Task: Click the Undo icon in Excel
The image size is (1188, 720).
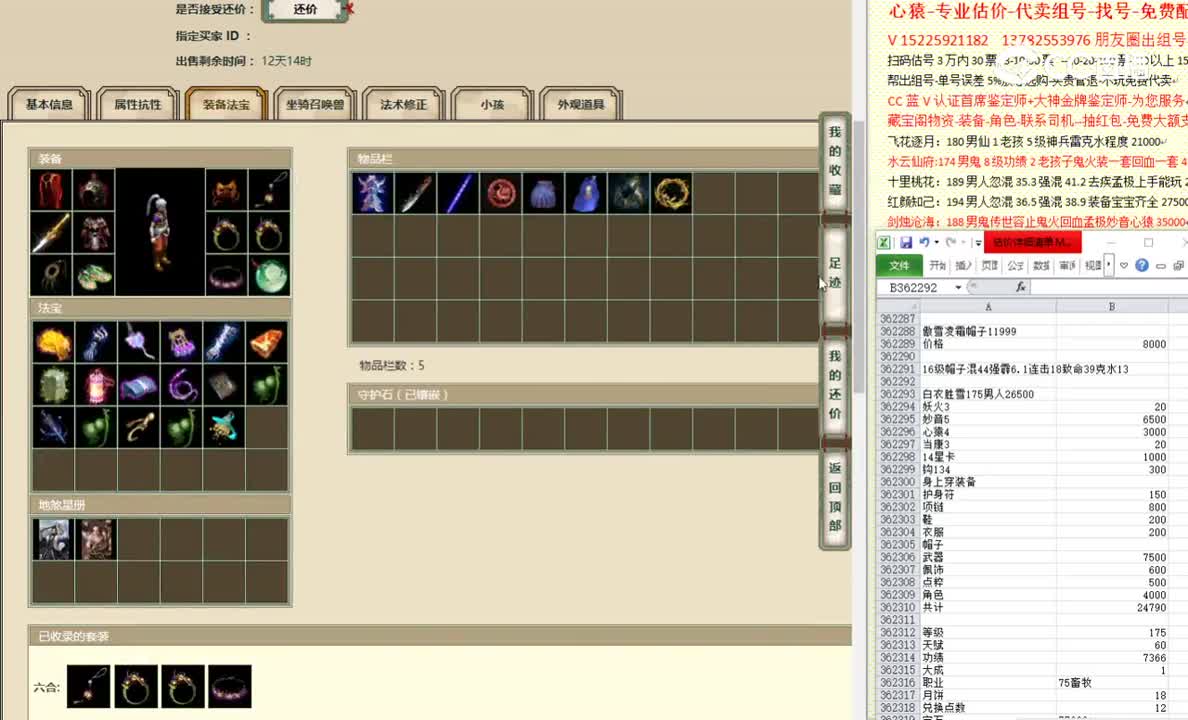Action: 924,241
